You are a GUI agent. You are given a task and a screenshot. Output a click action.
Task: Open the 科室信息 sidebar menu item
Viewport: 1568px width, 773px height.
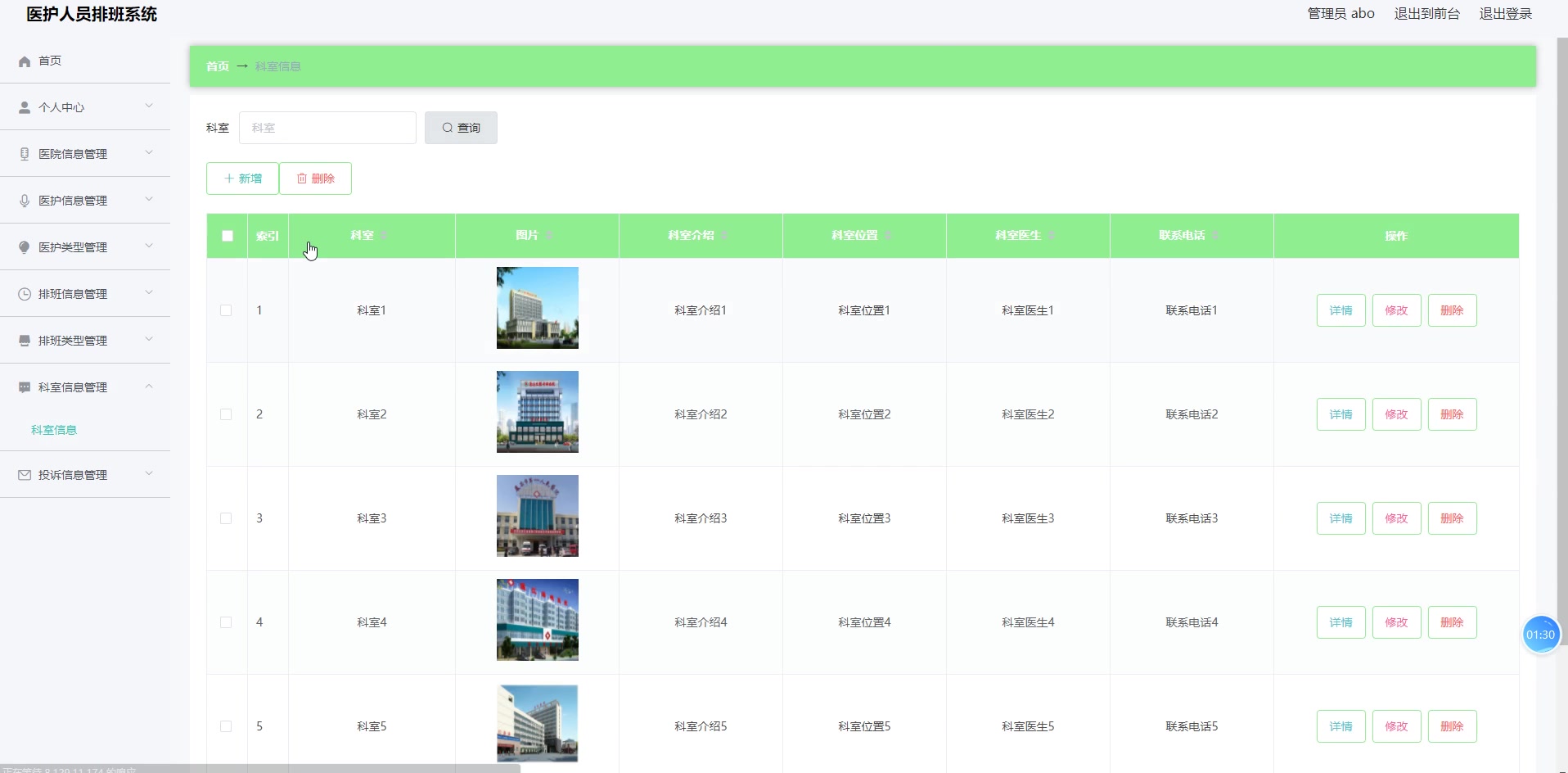pos(53,429)
